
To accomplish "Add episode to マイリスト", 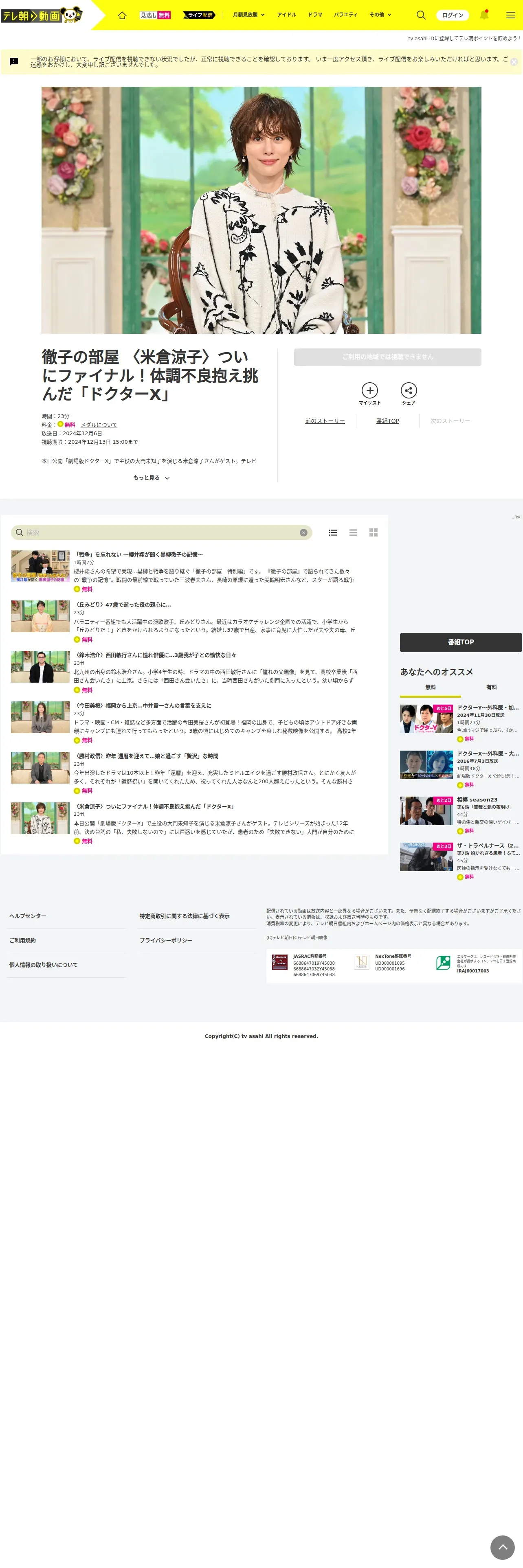I will [x=369, y=393].
